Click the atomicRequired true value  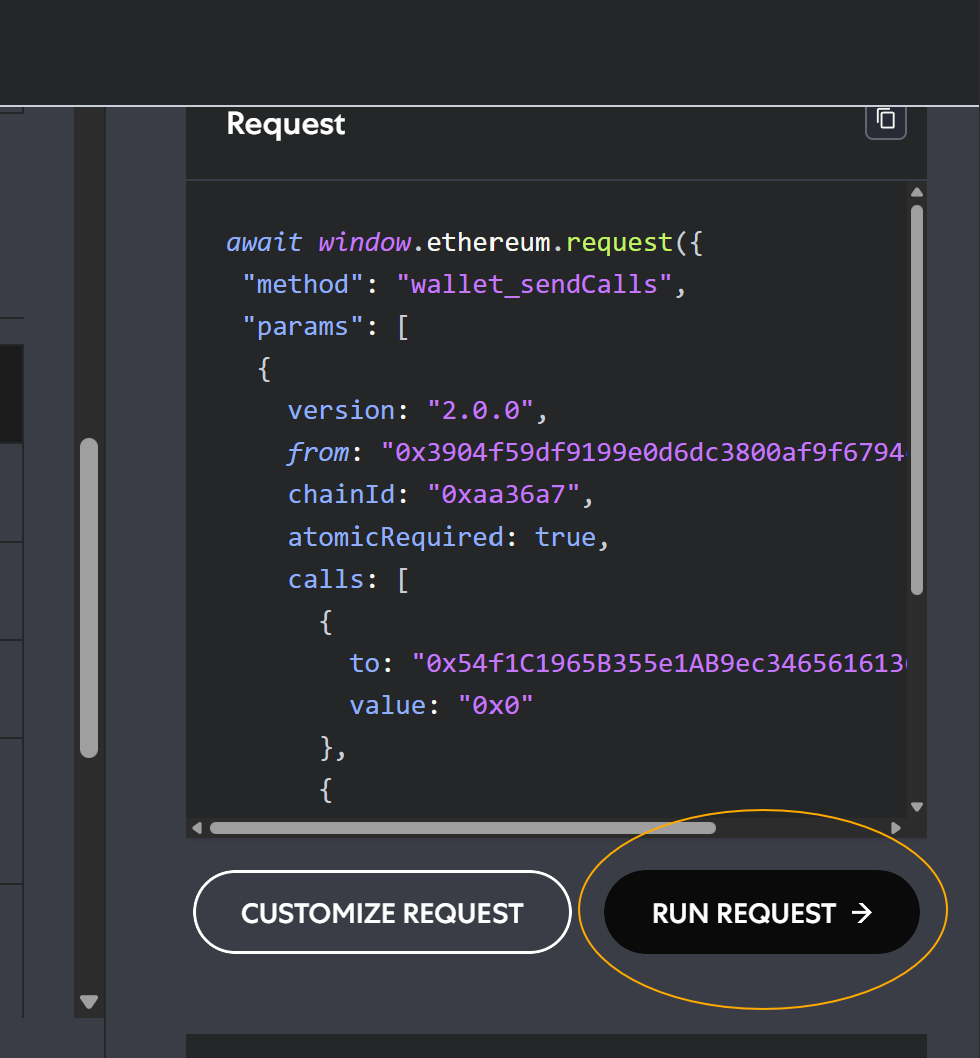point(565,537)
